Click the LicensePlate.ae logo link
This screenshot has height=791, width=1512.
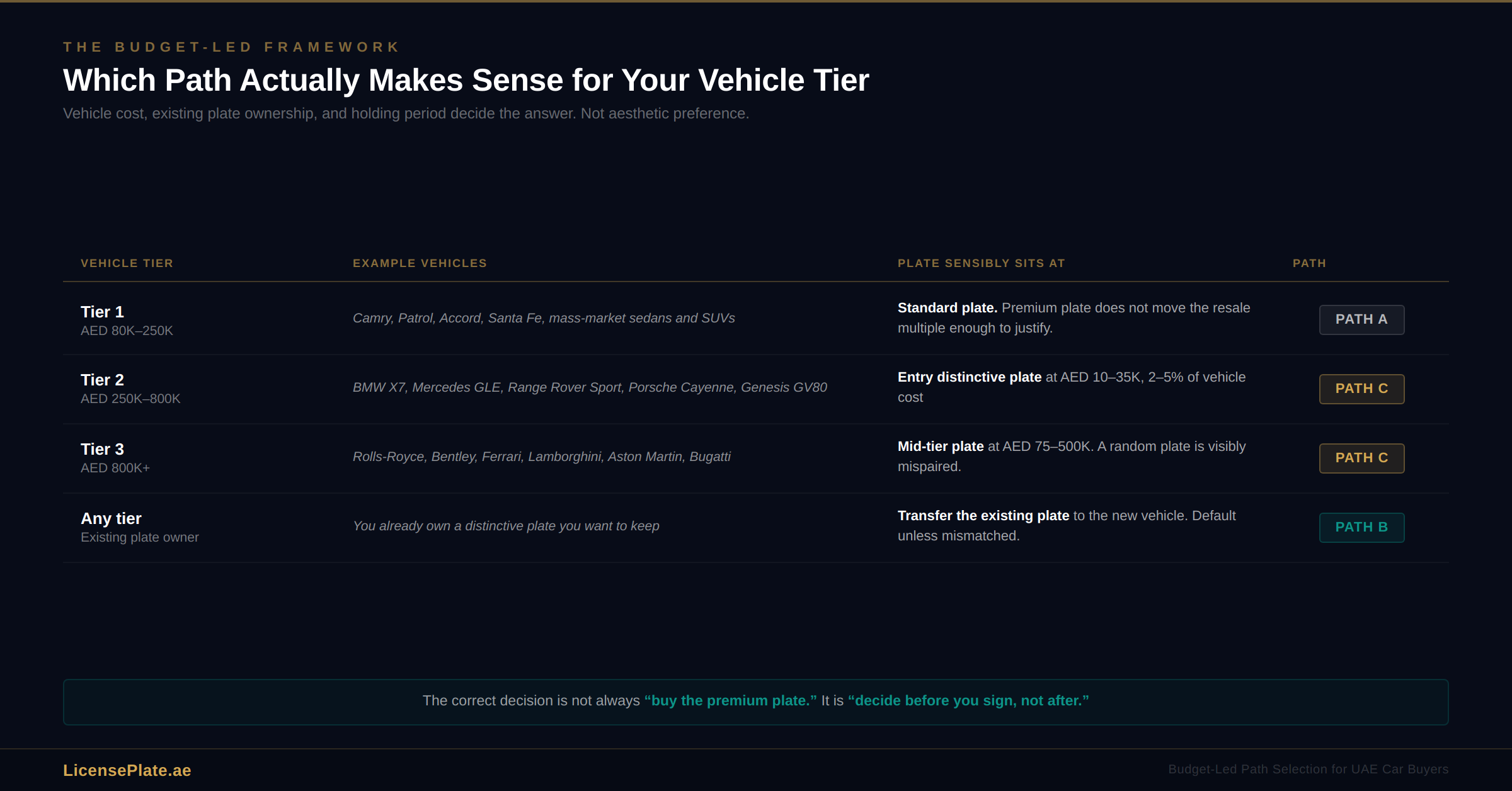pos(127,770)
